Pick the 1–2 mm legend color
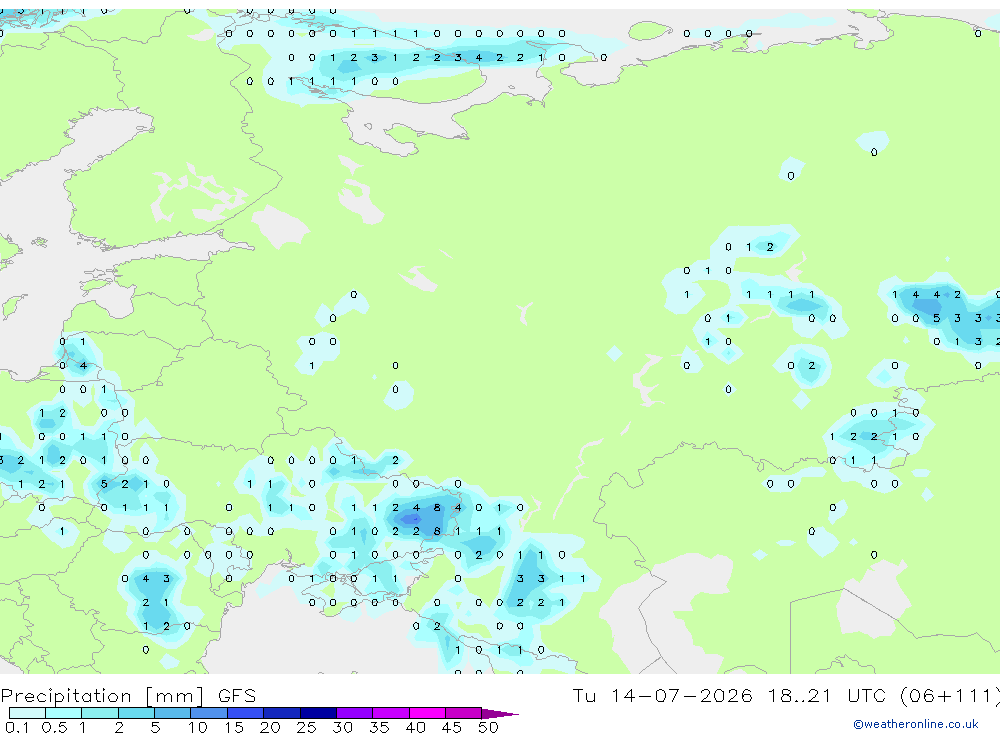 tap(100, 713)
